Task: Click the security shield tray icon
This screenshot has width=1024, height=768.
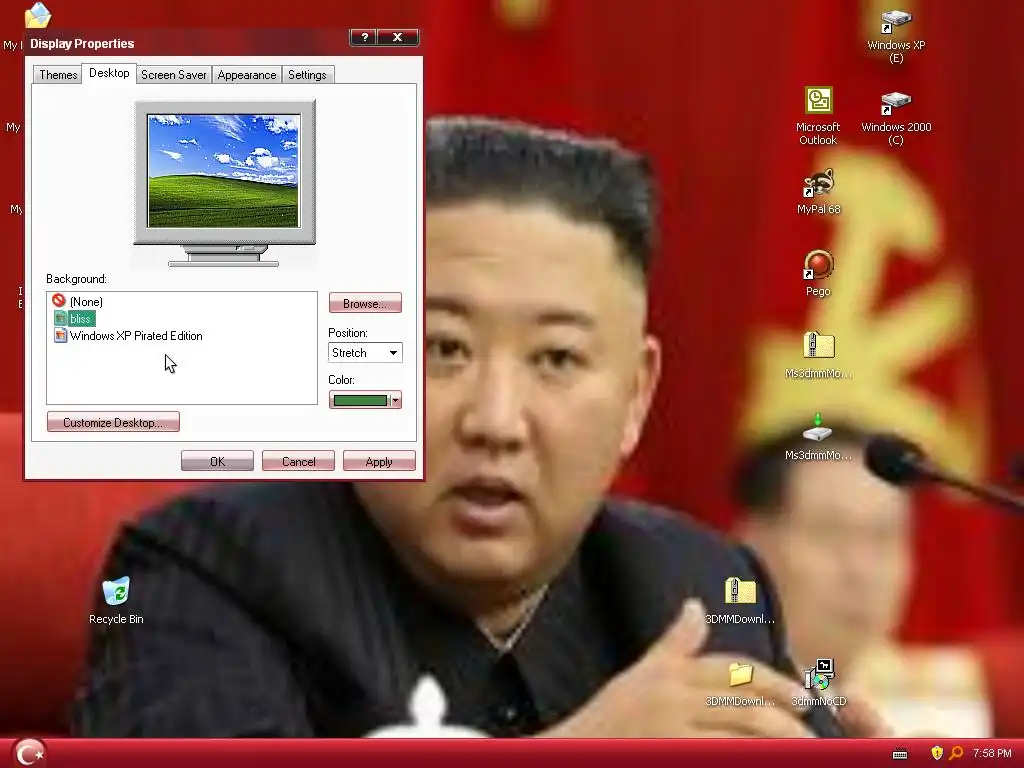Action: coord(936,753)
